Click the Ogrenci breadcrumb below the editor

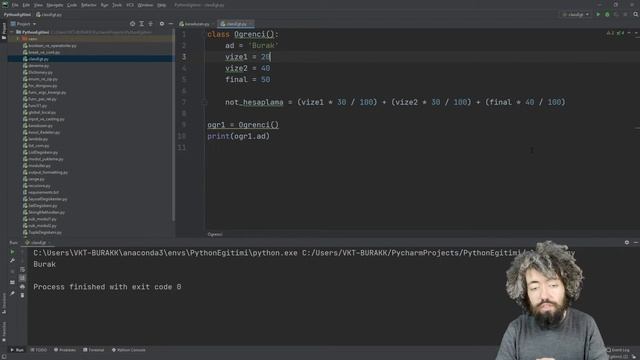[x=215, y=234]
